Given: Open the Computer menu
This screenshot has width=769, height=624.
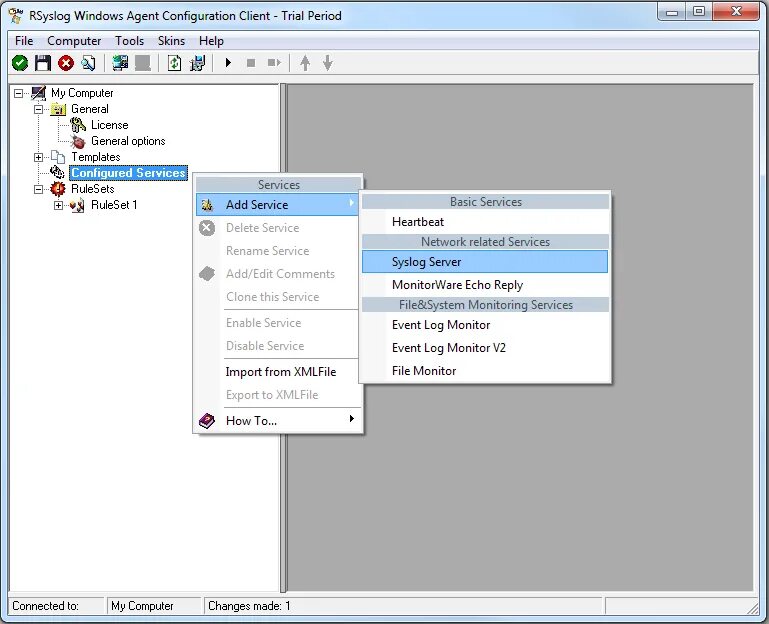Looking at the screenshot, I should point(74,41).
